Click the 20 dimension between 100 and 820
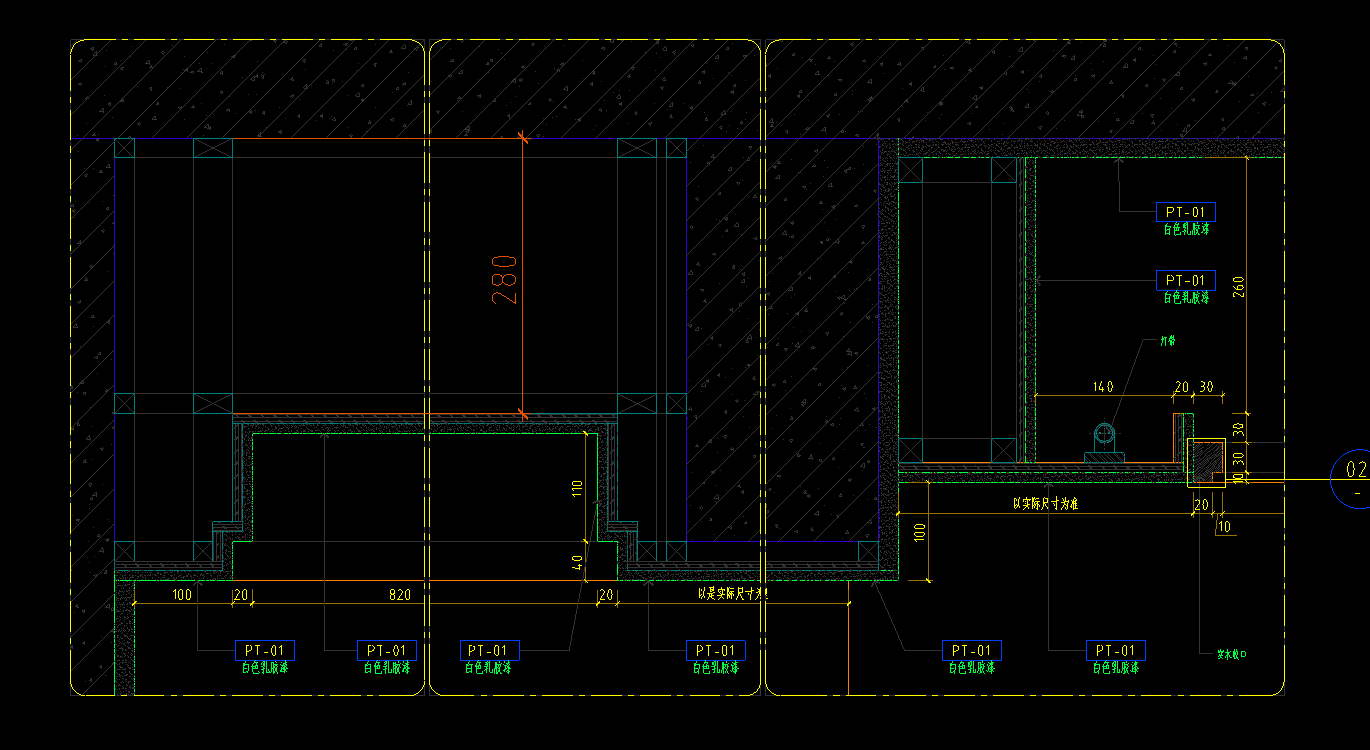 [x=241, y=595]
